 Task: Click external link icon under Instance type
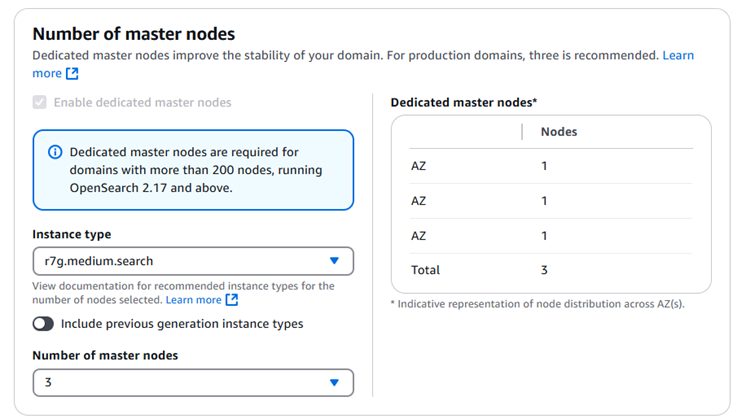tap(232, 300)
